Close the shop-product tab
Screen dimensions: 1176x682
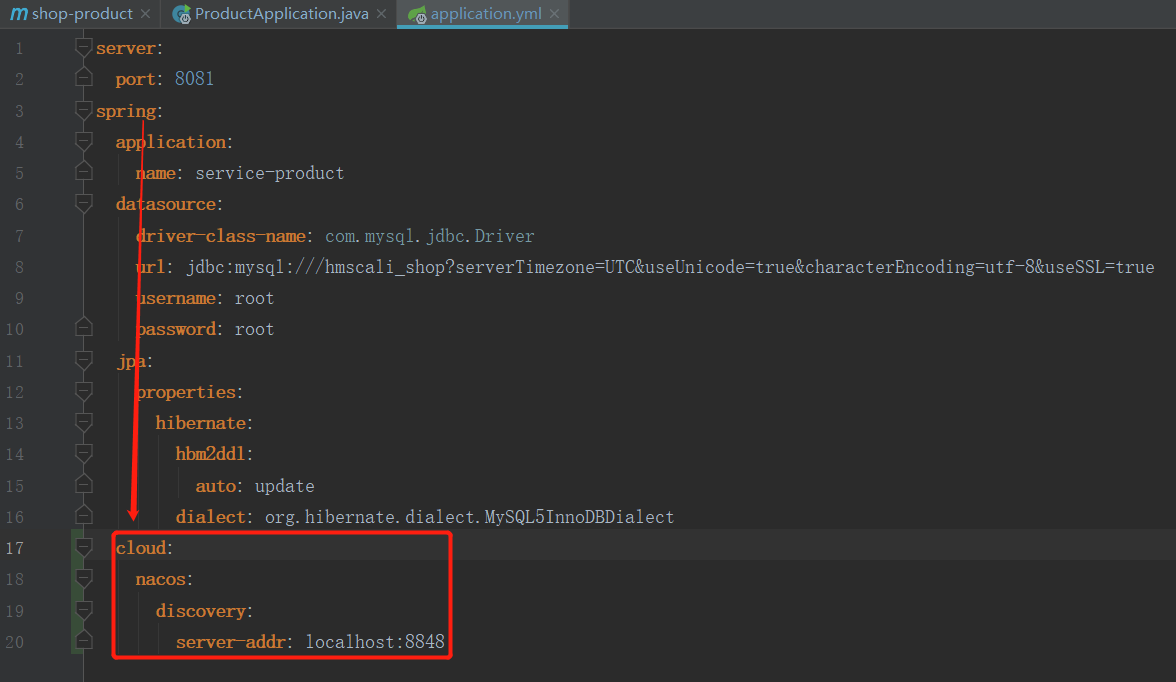click(146, 14)
